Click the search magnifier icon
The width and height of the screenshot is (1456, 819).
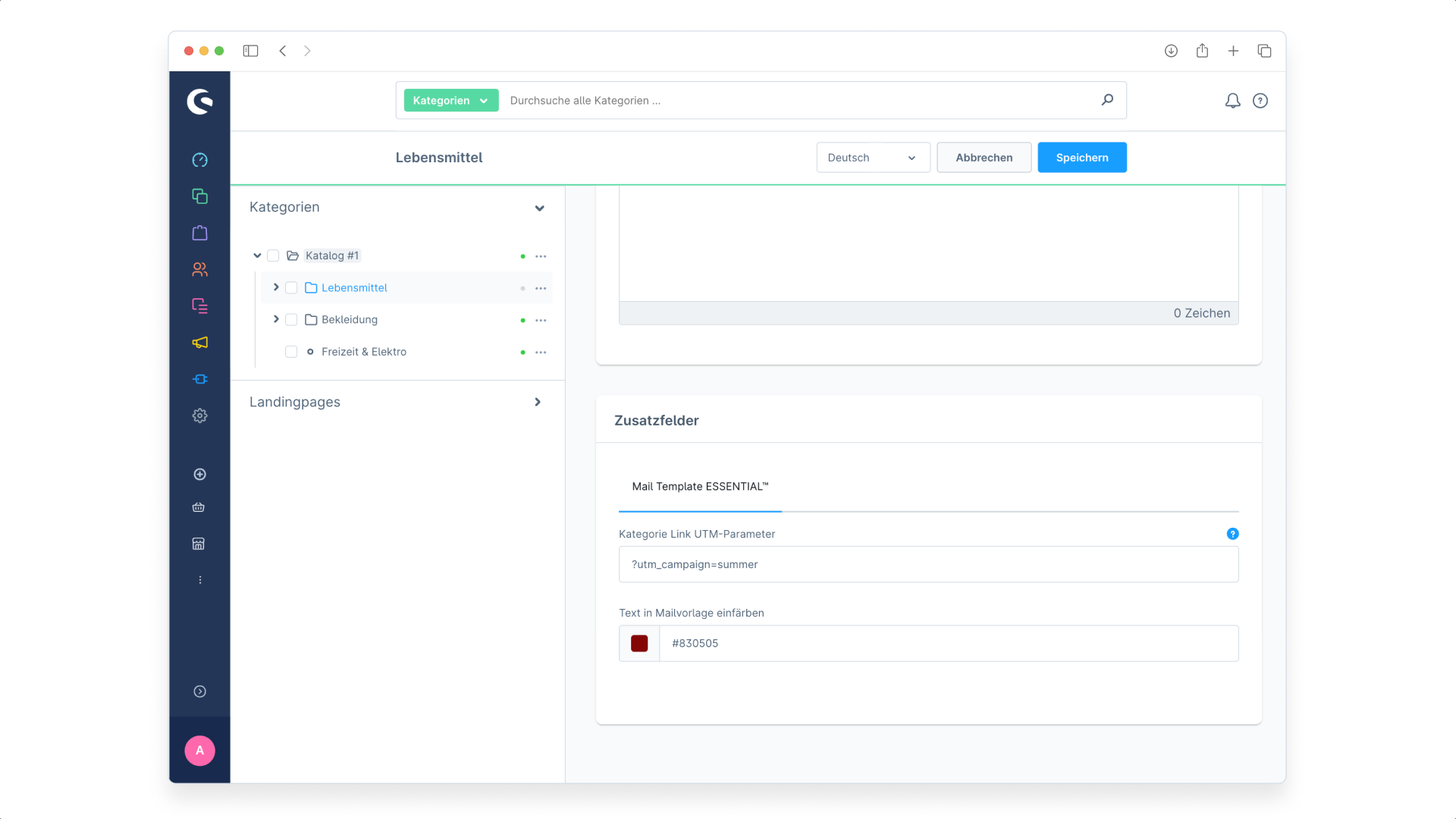coord(1107,100)
